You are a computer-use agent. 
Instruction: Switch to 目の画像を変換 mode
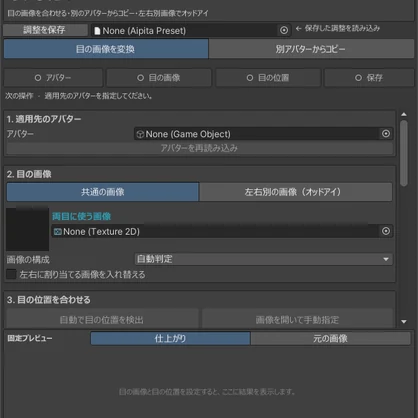tap(106, 49)
